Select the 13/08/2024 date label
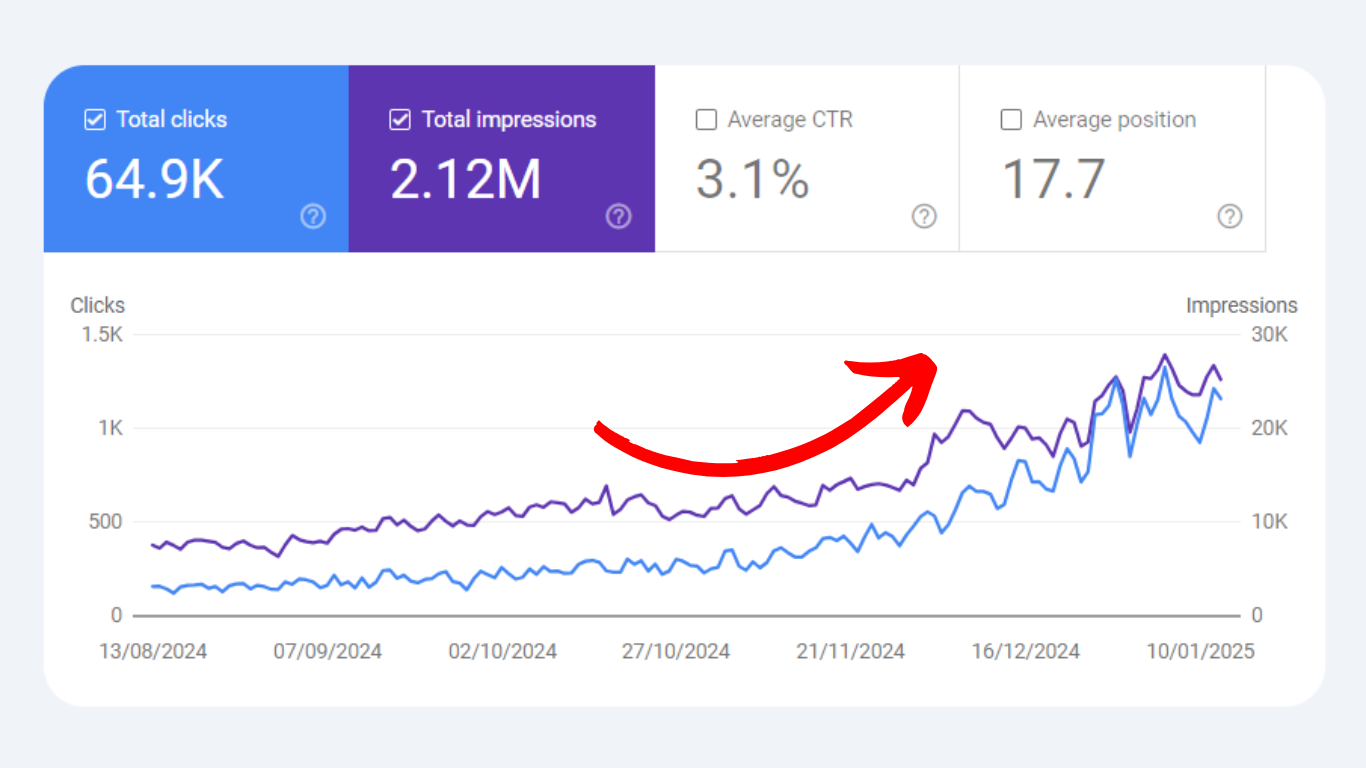Viewport: 1366px width, 768px height. [153, 652]
